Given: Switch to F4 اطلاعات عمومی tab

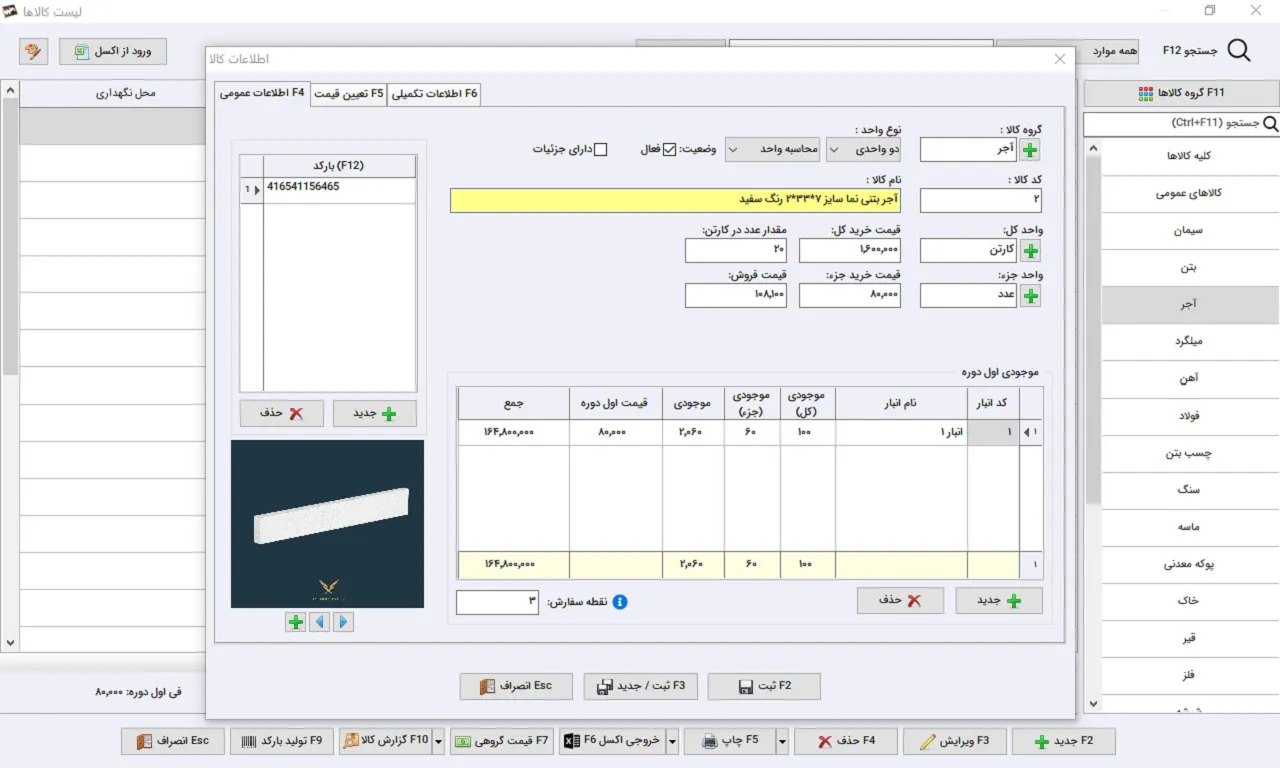Looking at the screenshot, I should coord(262,93).
